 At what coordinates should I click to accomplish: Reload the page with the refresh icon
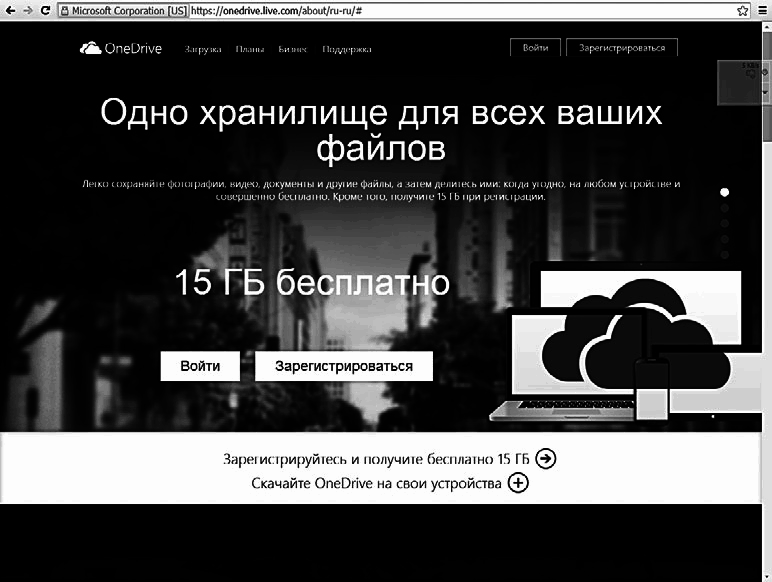tap(45, 10)
